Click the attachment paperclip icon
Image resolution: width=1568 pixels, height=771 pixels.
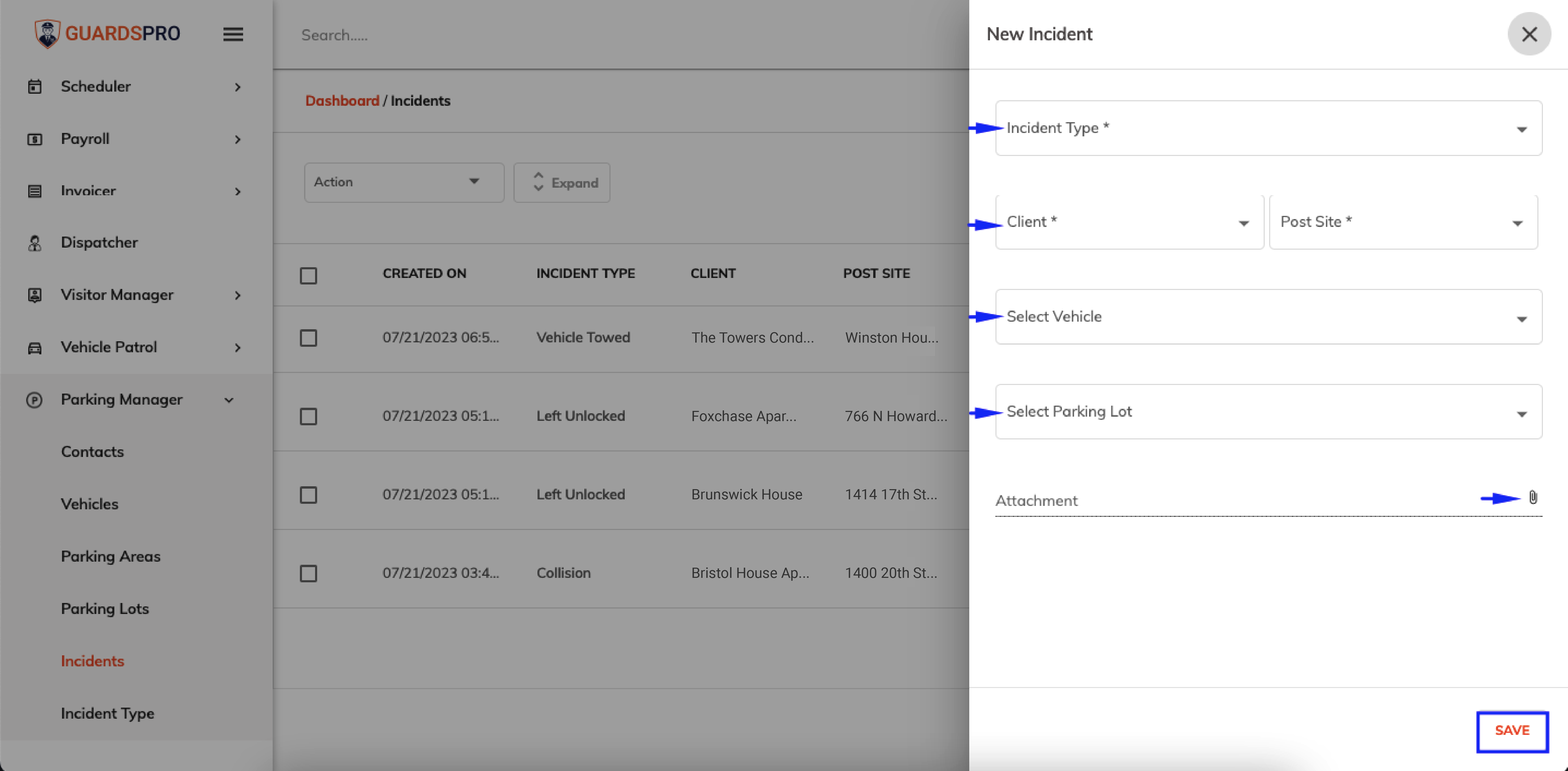[x=1533, y=497]
